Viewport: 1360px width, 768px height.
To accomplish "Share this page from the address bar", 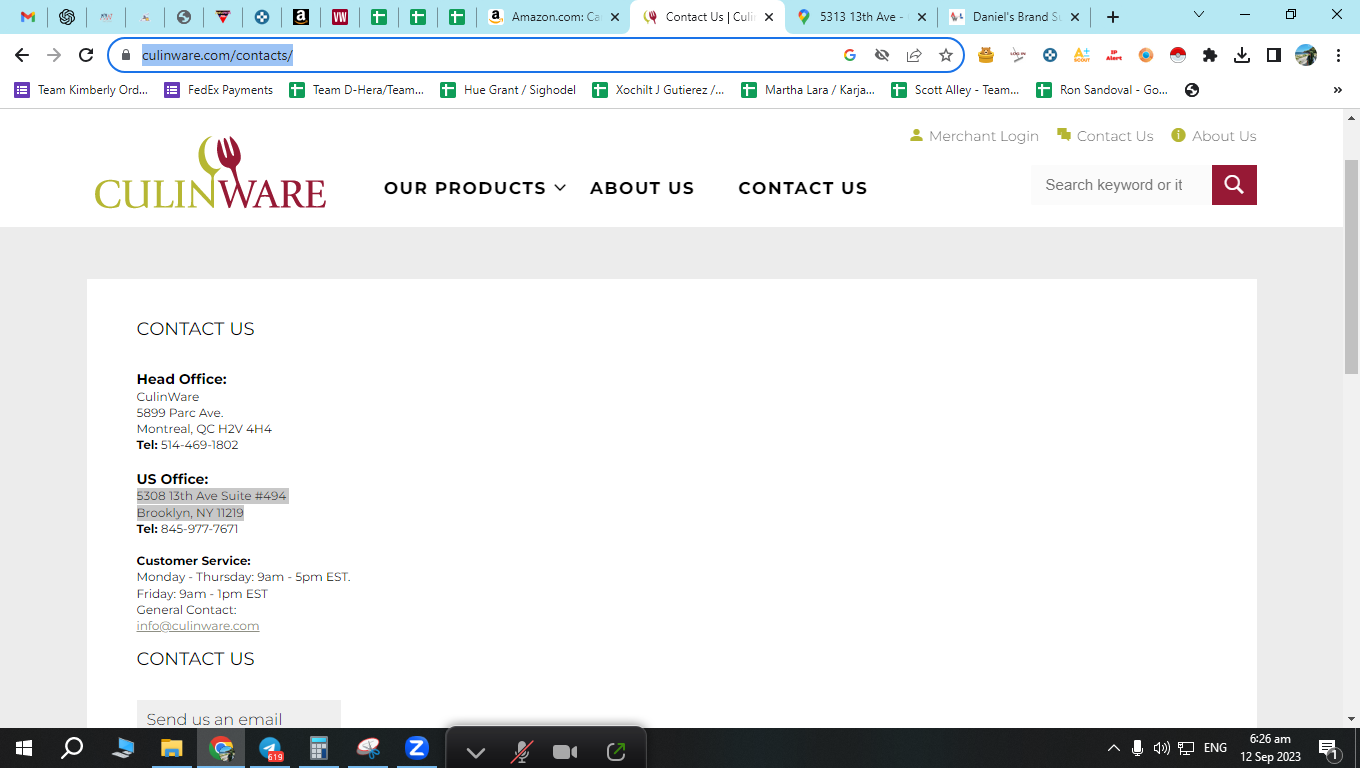I will click(x=914, y=55).
